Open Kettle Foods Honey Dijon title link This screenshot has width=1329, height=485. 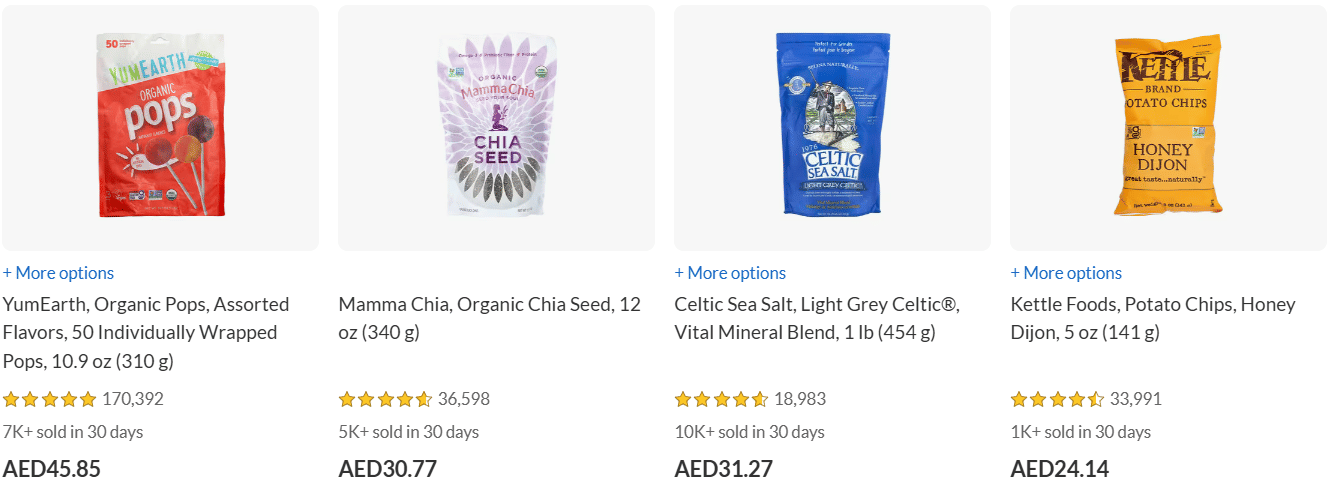pyautogui.click(x=1152, y=318)
